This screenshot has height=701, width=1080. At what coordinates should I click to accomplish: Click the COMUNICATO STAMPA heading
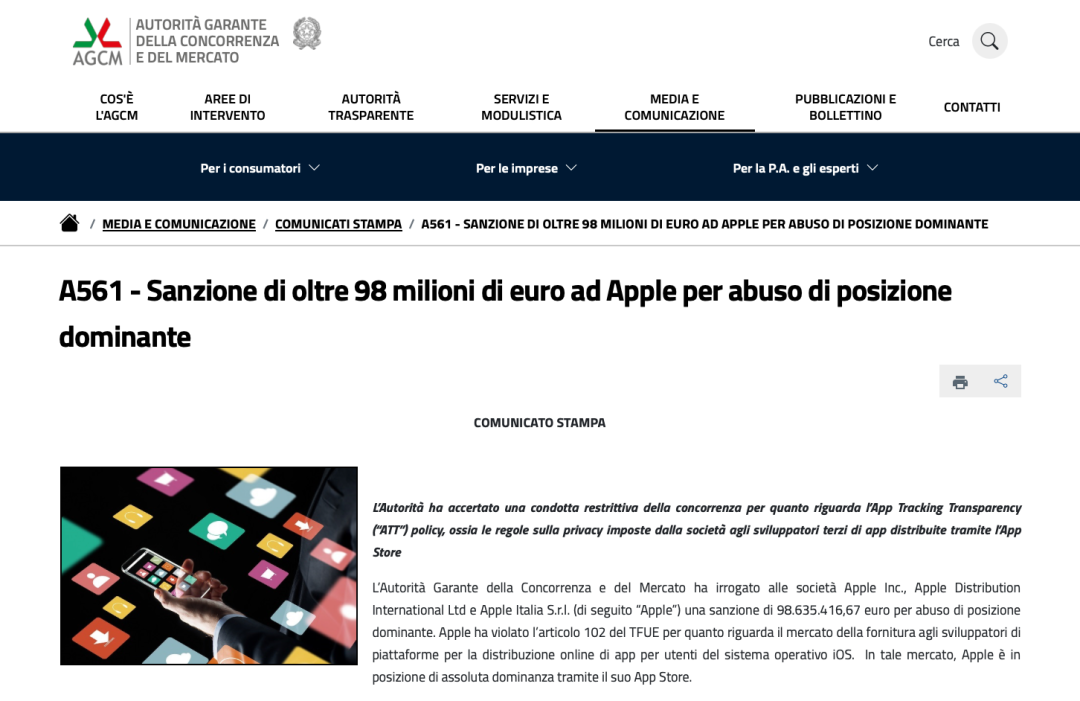[x=539, y=423]
